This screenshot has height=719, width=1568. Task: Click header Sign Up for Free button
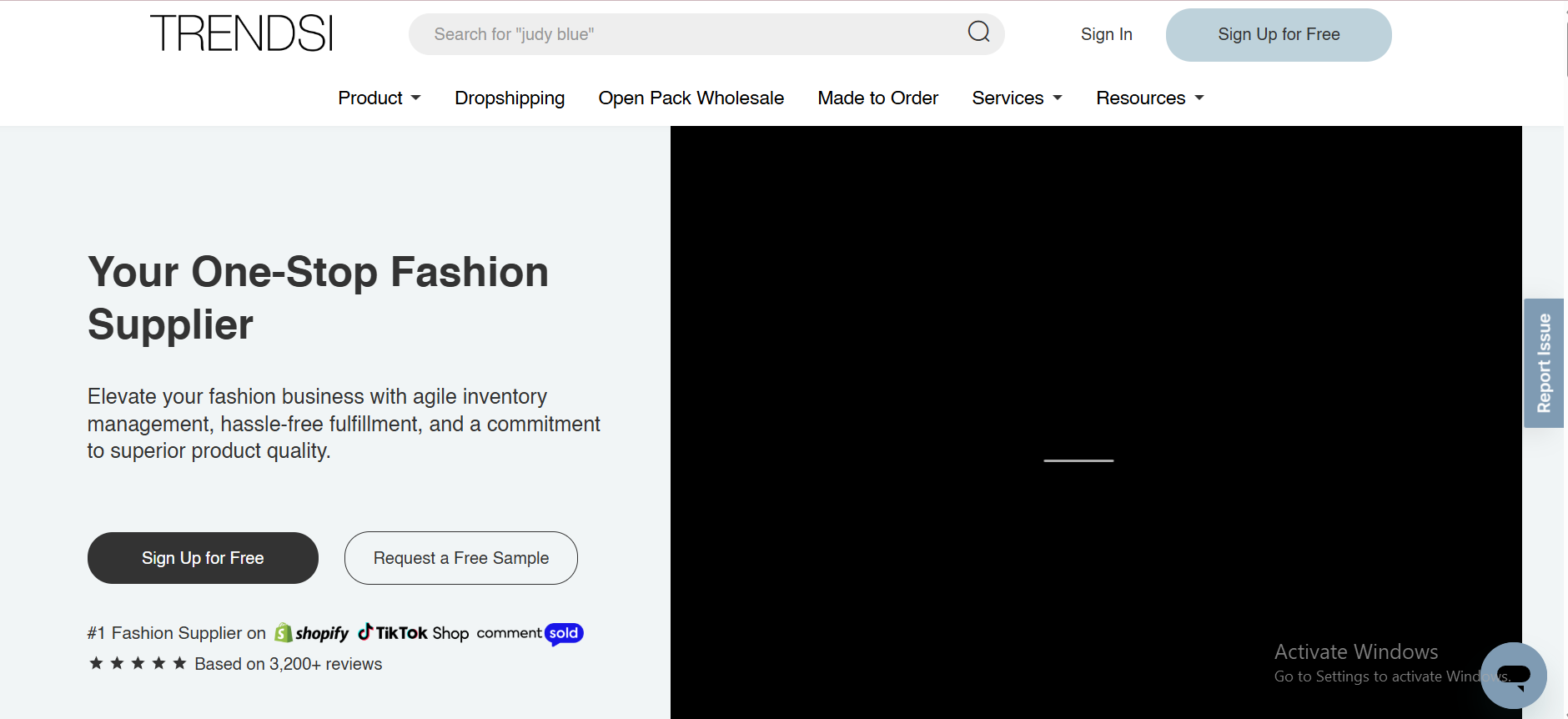1279,35
